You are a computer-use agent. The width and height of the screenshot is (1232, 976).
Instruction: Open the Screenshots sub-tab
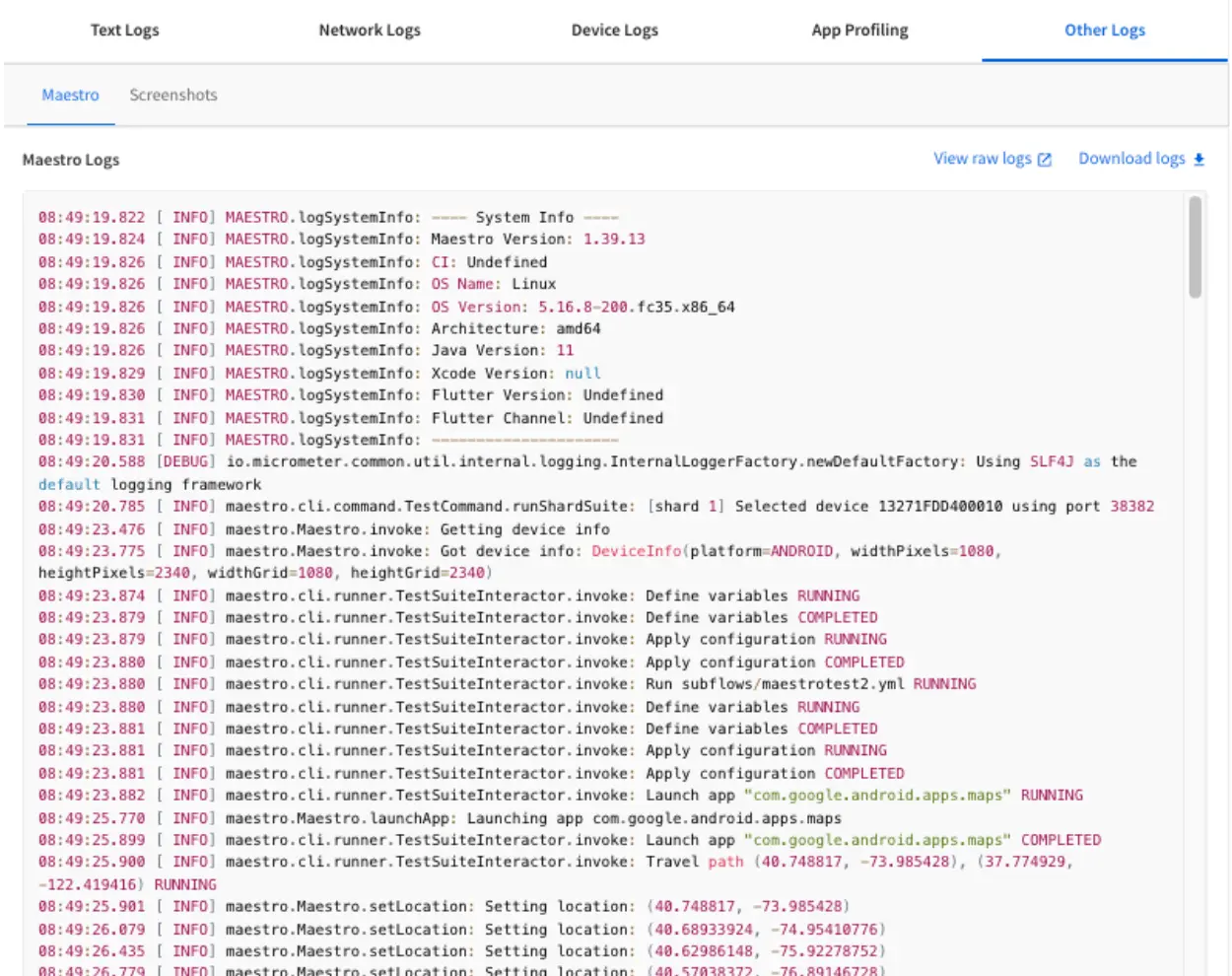point(173,95)
